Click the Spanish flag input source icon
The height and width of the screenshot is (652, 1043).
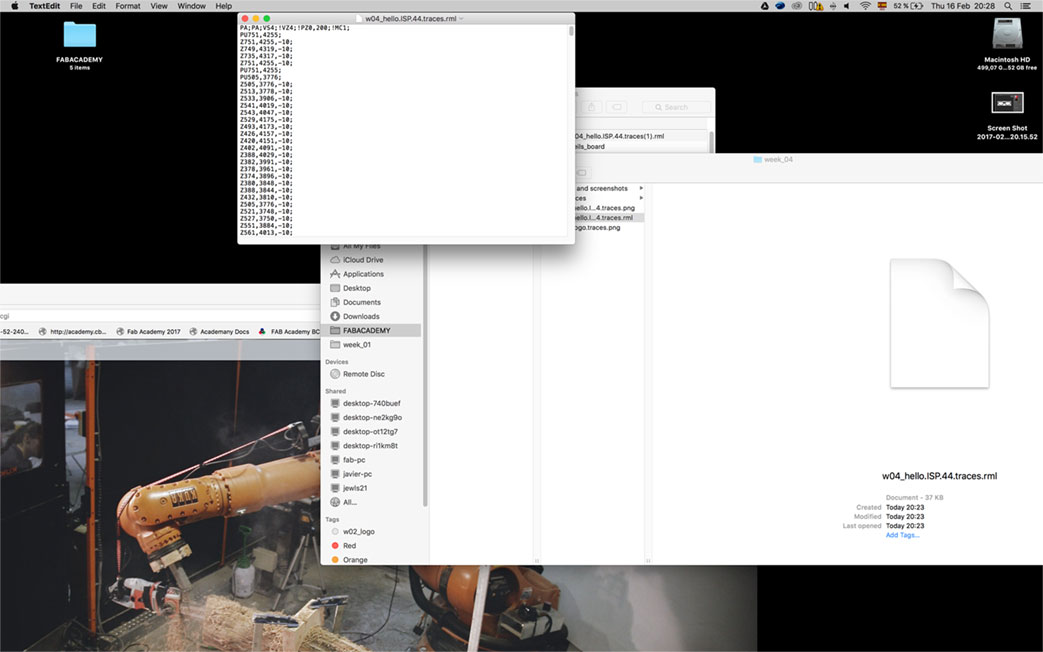pyautogui.click(x=882, y=6)
